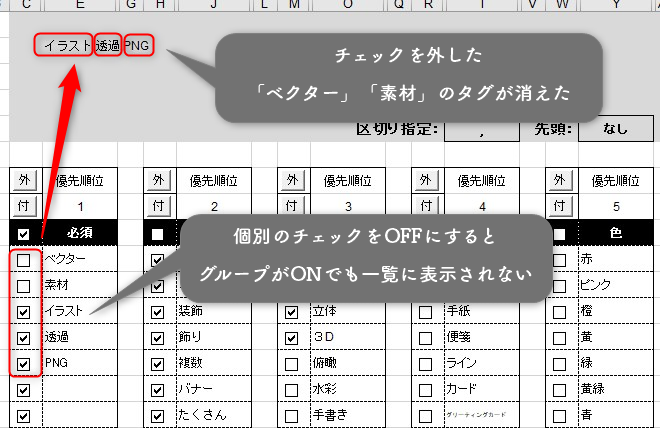Check the ライン checkbox
The width and height of the screenshot is (660, 428).
[x=425, y=364]
